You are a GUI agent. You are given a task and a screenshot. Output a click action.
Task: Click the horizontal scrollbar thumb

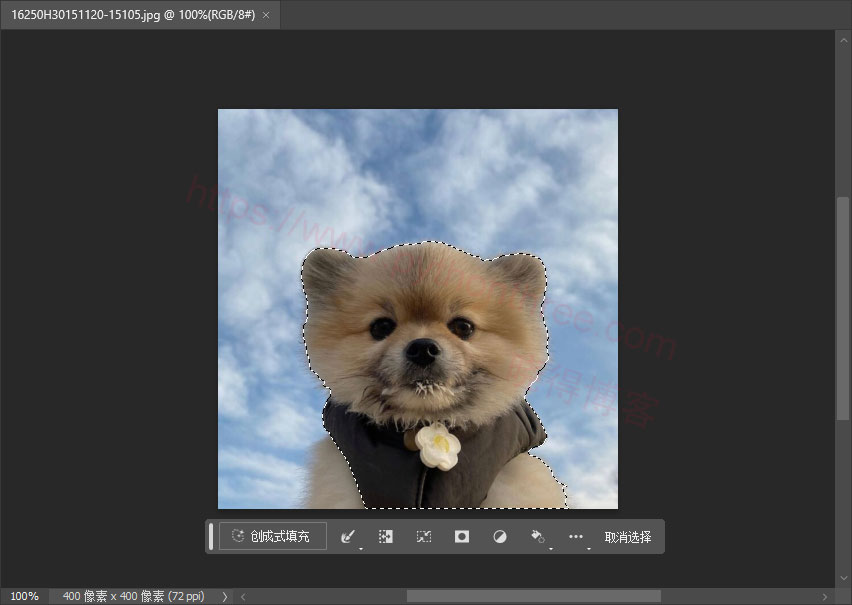(x=534, y=596)
